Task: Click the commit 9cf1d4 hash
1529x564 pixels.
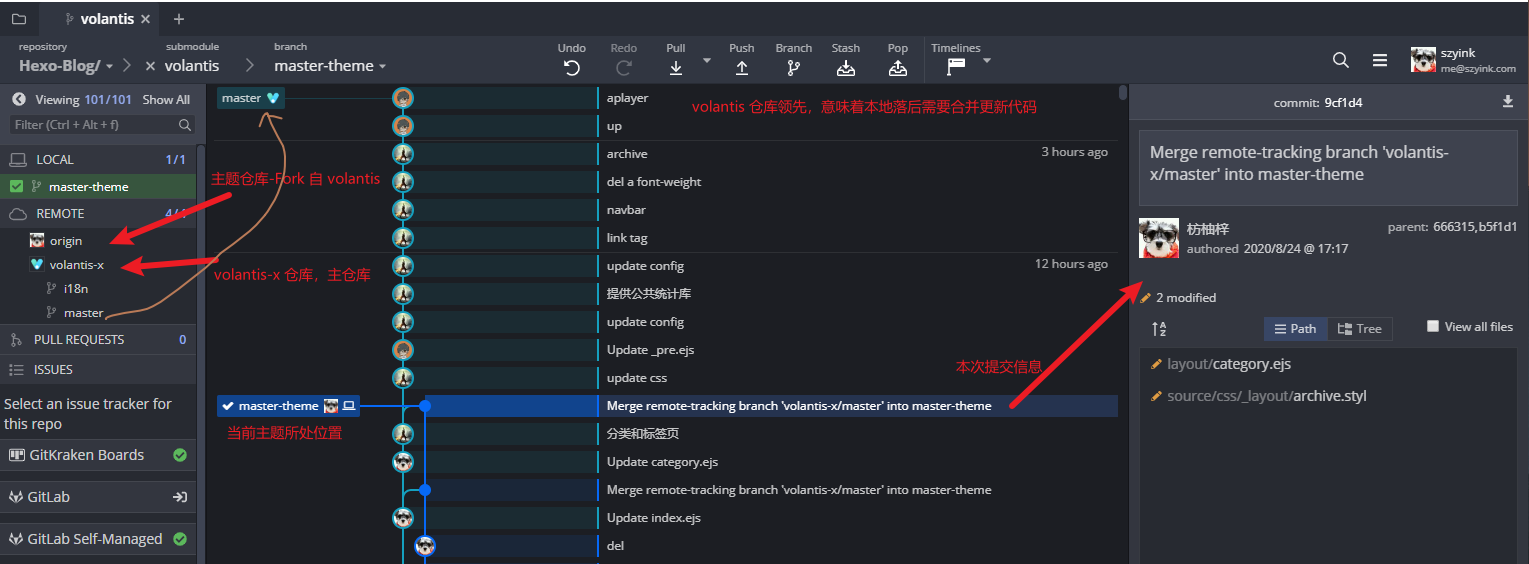Action: tap(1343, 102)
